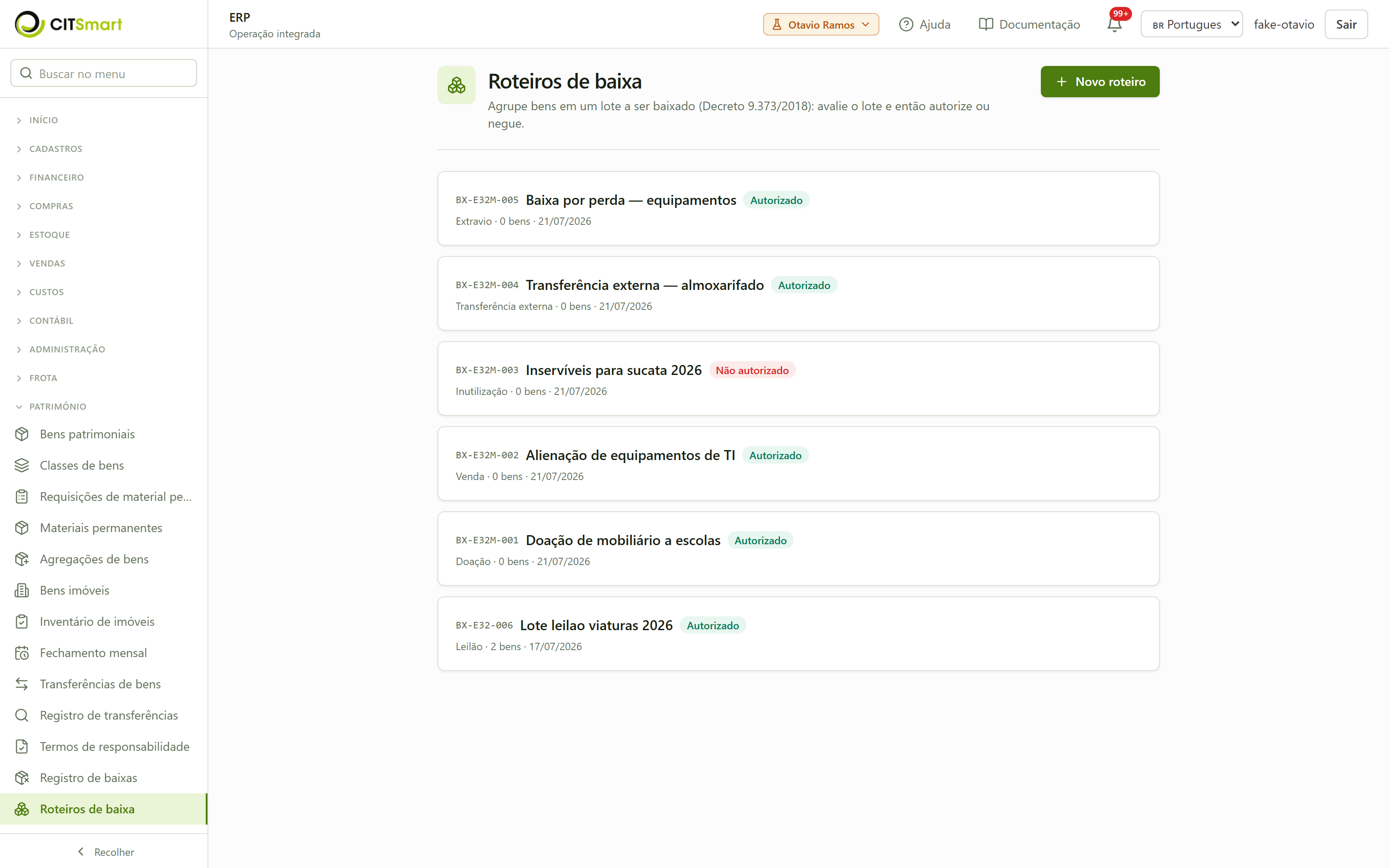Open roteiro Baixa por perda — equipamentos
1389x868 pixels.
tap(798, 208)
